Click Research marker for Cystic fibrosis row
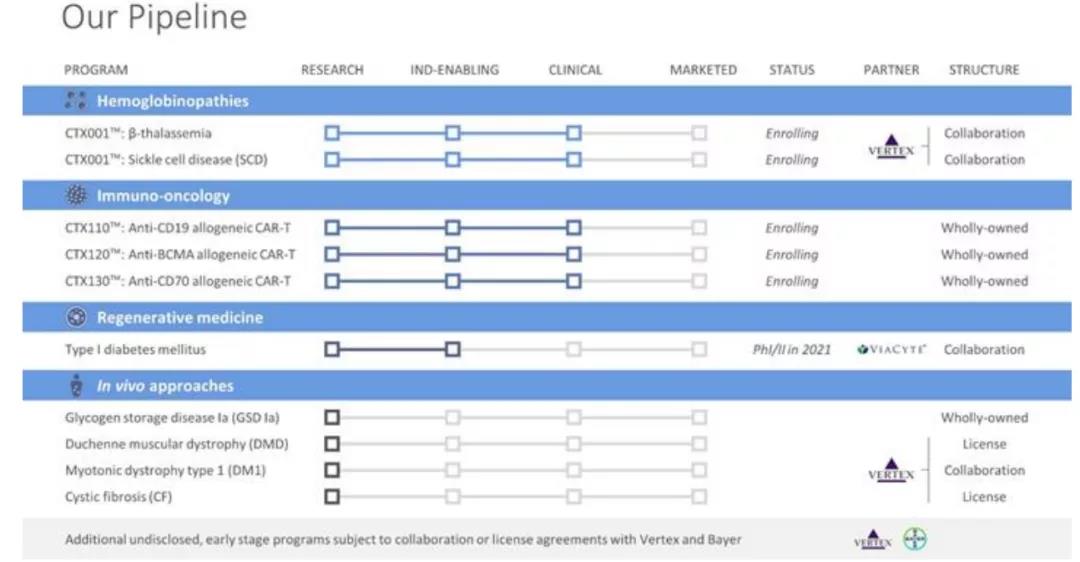The width and height of the screenshot is (1080, 562). (332, 497)
